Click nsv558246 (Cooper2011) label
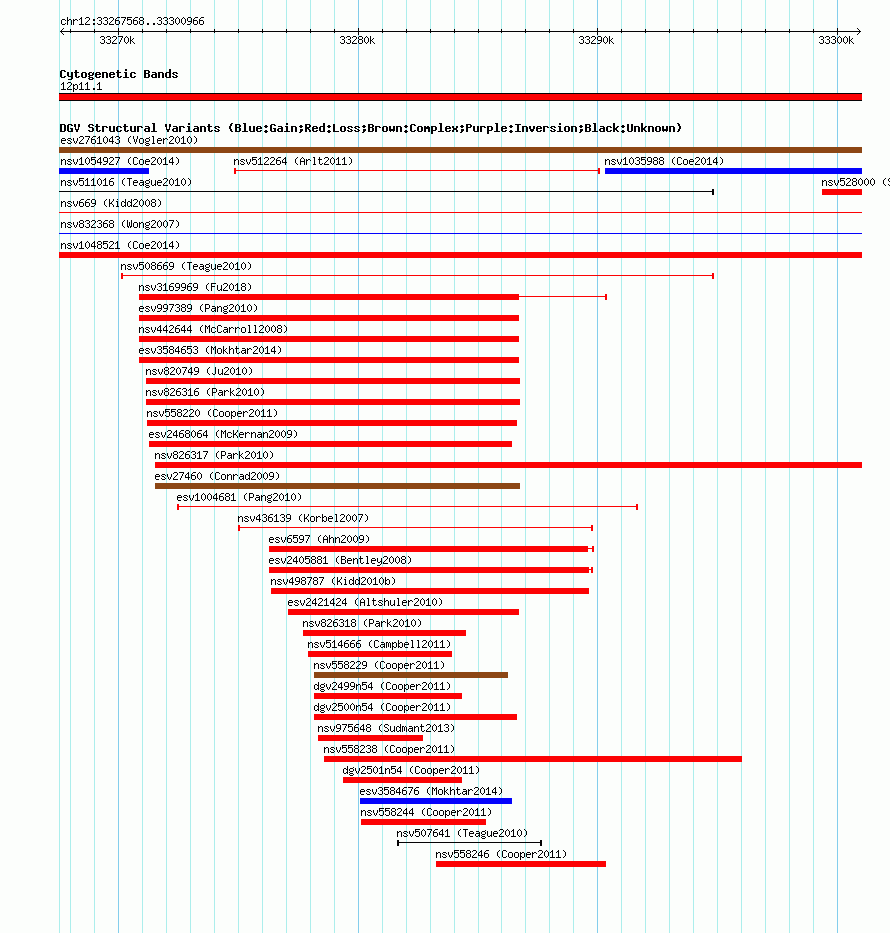 pos(501,854)
